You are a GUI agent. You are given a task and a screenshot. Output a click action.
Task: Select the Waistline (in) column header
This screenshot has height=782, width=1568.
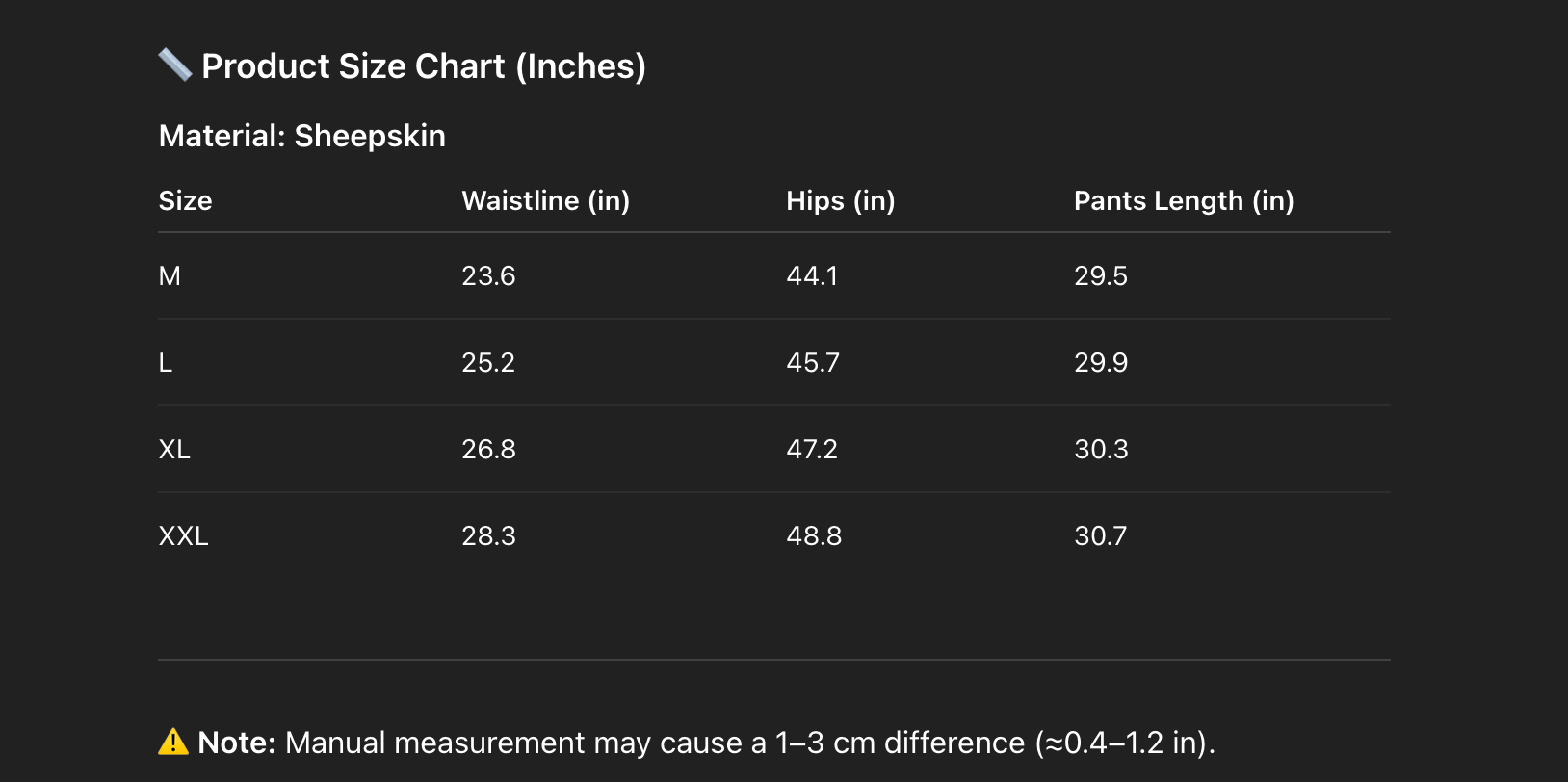click(x=546, y=200)
